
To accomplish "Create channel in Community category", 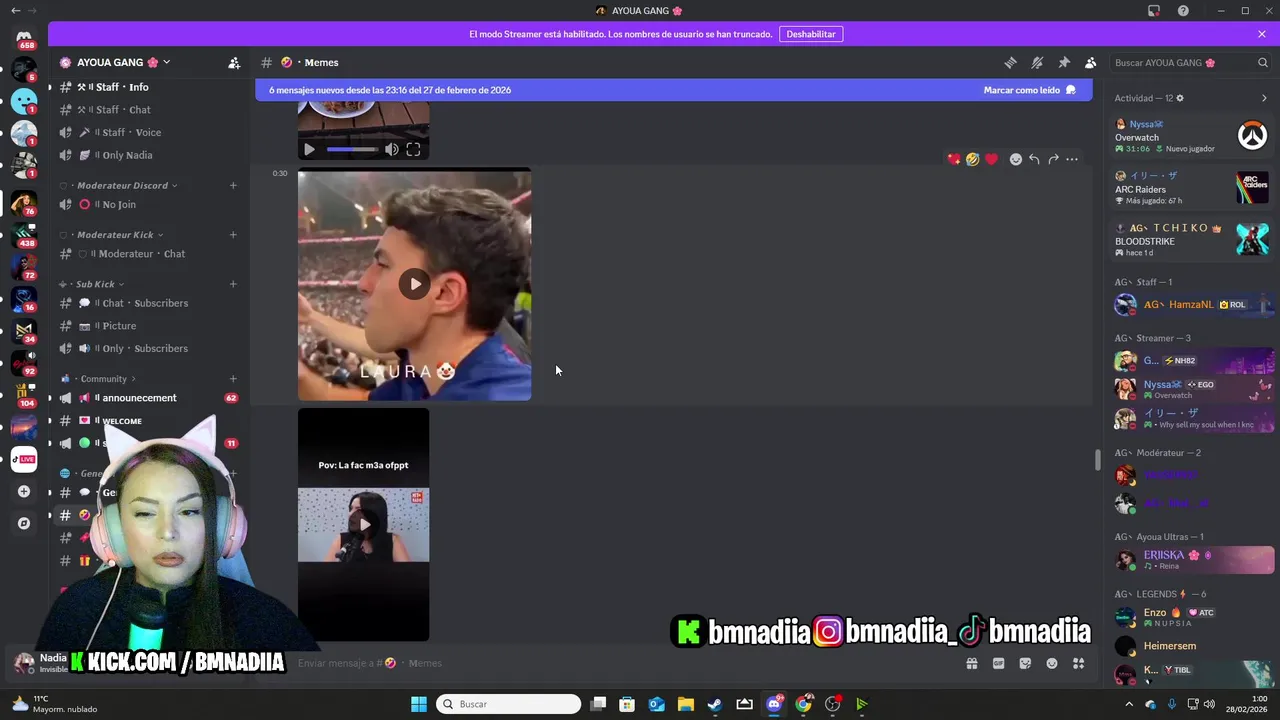I will tap(233, 379).
